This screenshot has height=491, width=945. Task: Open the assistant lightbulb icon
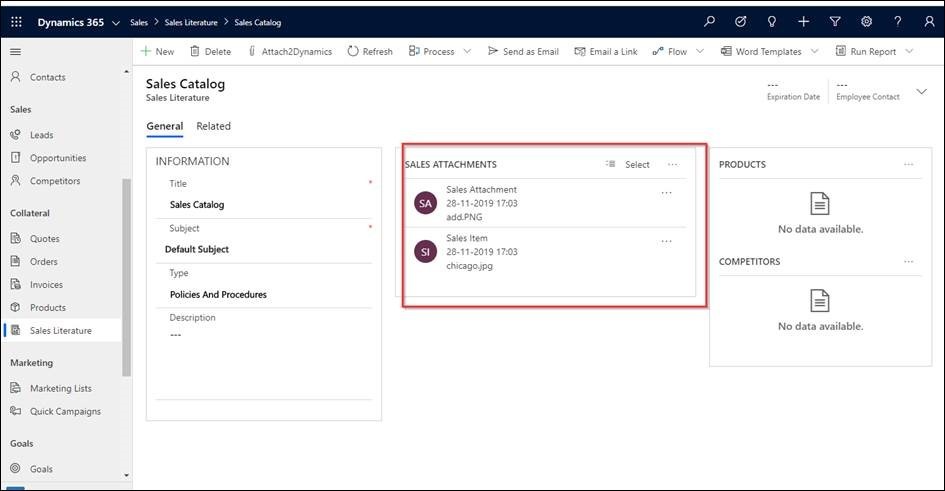tap(771, 22)
